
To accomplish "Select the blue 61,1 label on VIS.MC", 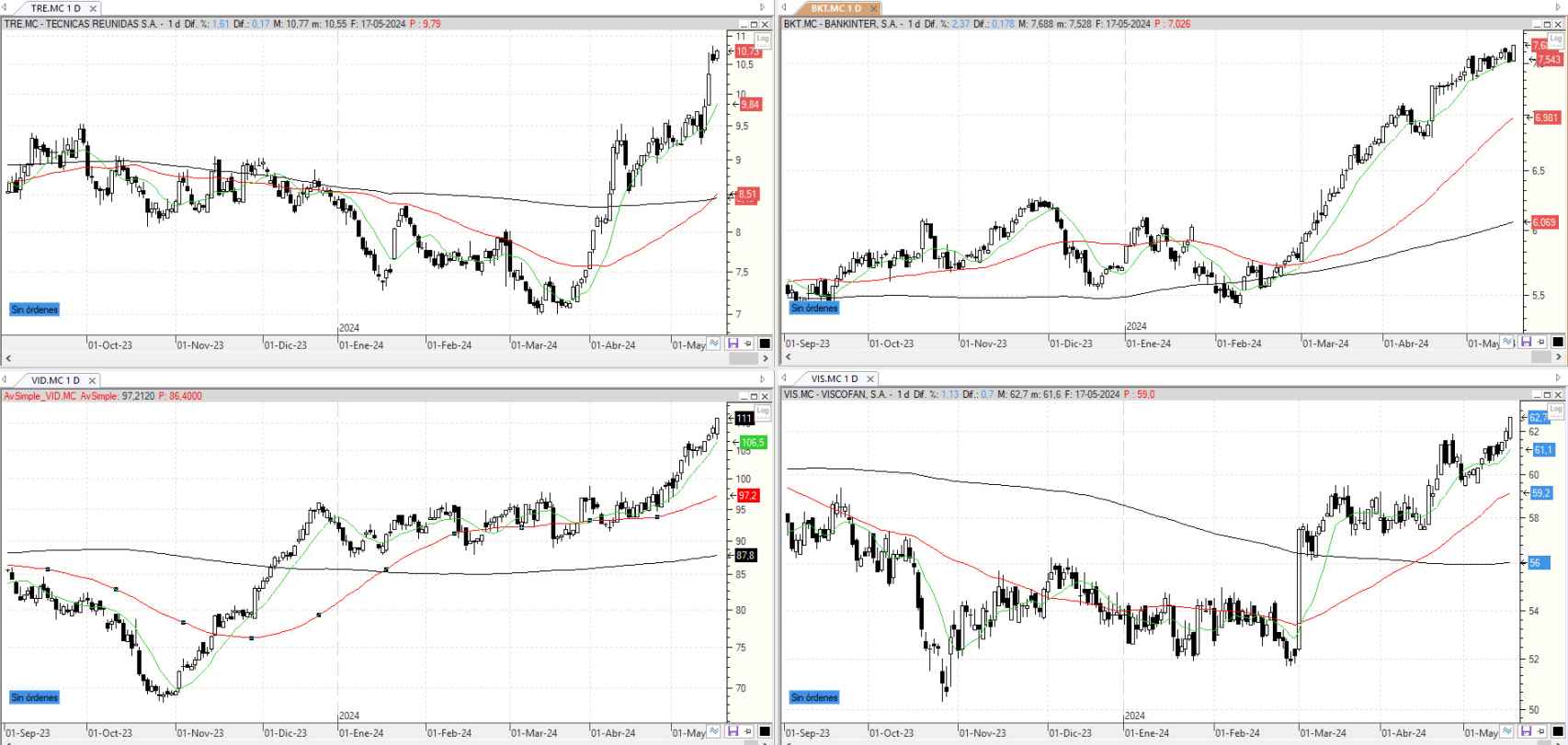I will [x=1544, y=450].
